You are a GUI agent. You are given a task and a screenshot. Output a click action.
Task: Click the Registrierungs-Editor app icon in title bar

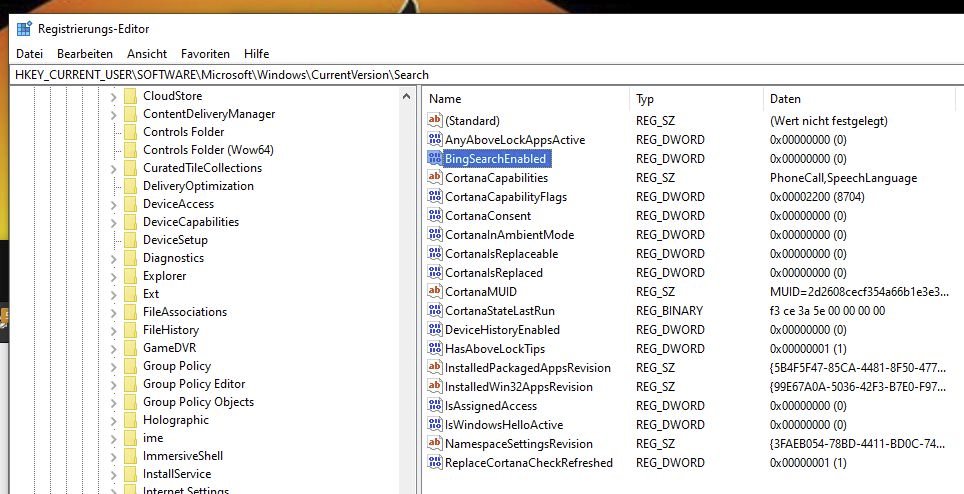(x=24, y=29)
